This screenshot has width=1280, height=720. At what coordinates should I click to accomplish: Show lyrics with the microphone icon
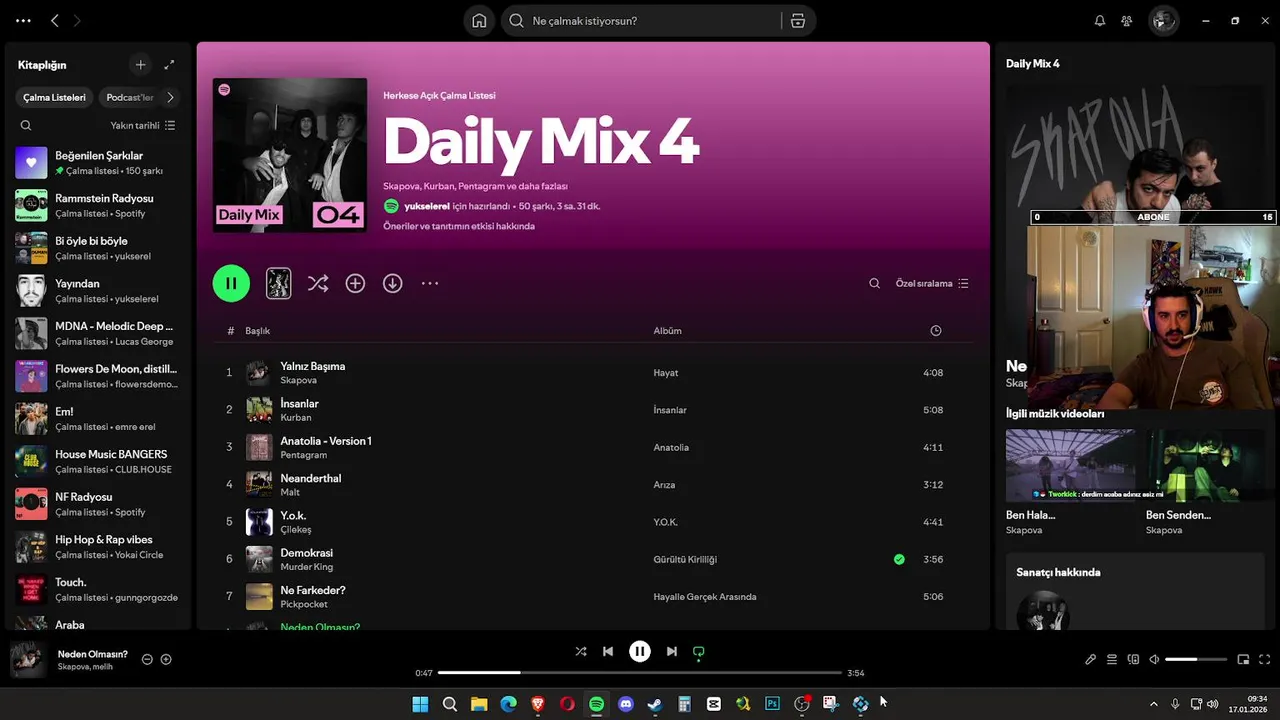point(1091,659)
